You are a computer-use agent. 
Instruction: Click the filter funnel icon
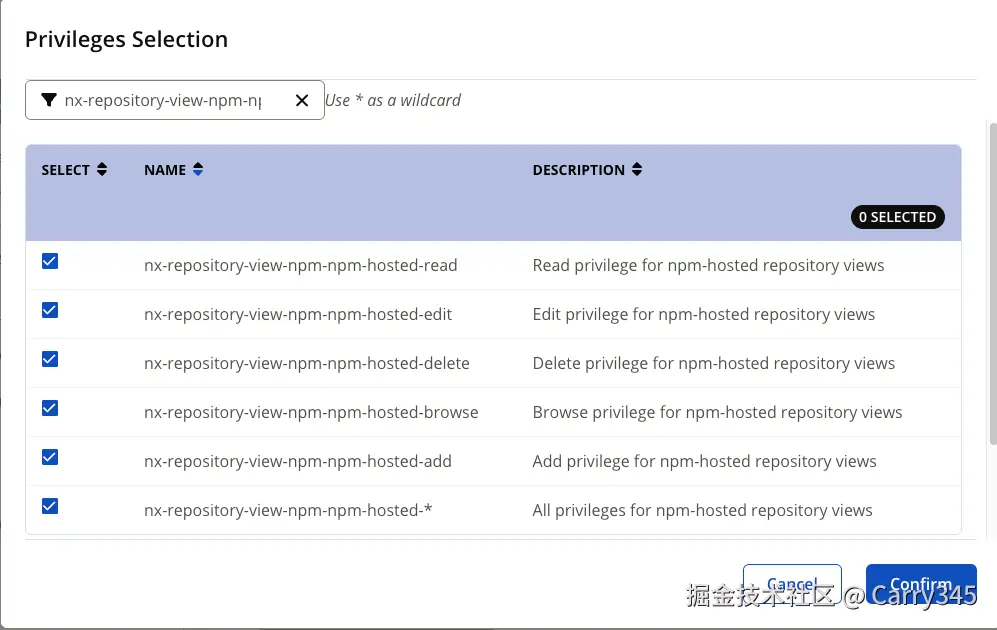(48, 100)
